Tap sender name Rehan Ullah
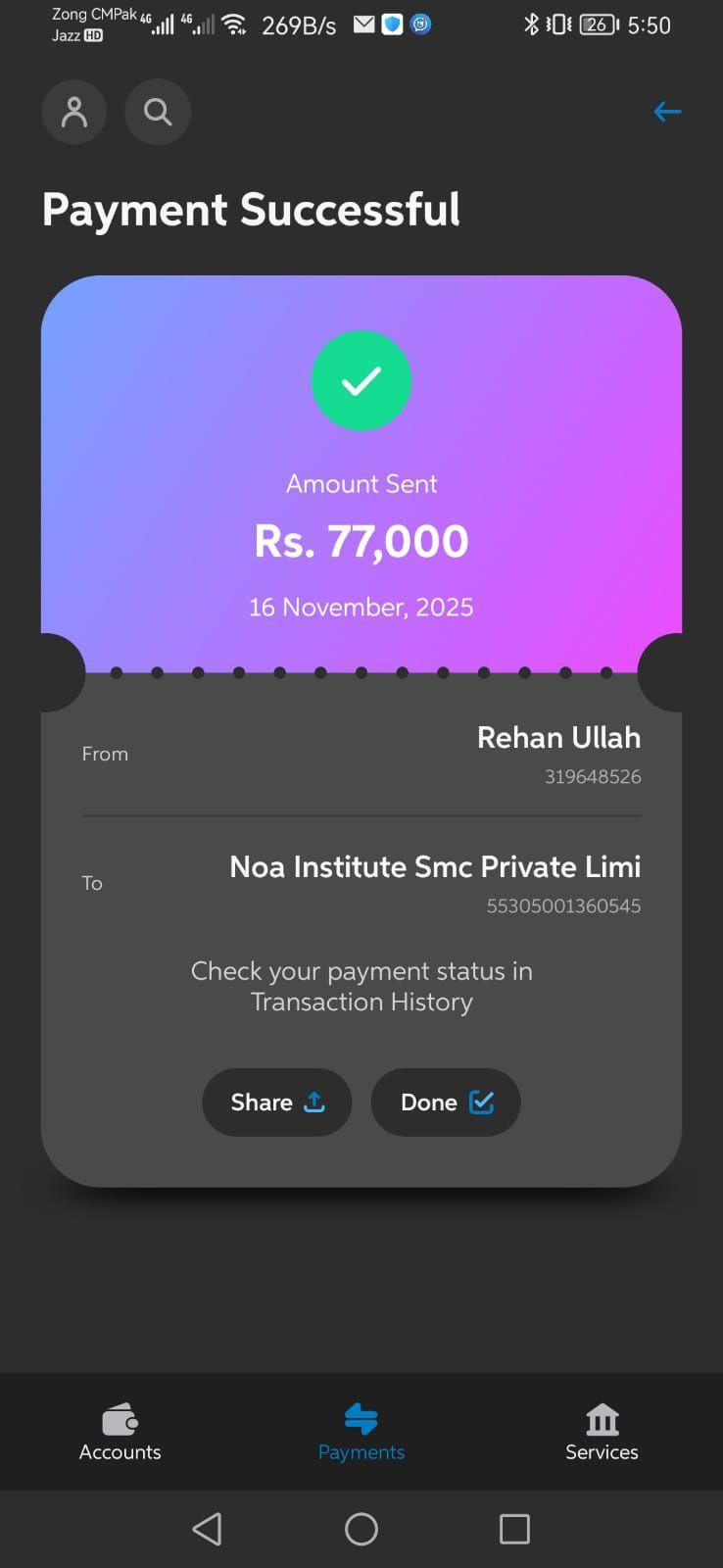Screen dimensions: 723x1568 pyautogui.click(x=558, y=737)
